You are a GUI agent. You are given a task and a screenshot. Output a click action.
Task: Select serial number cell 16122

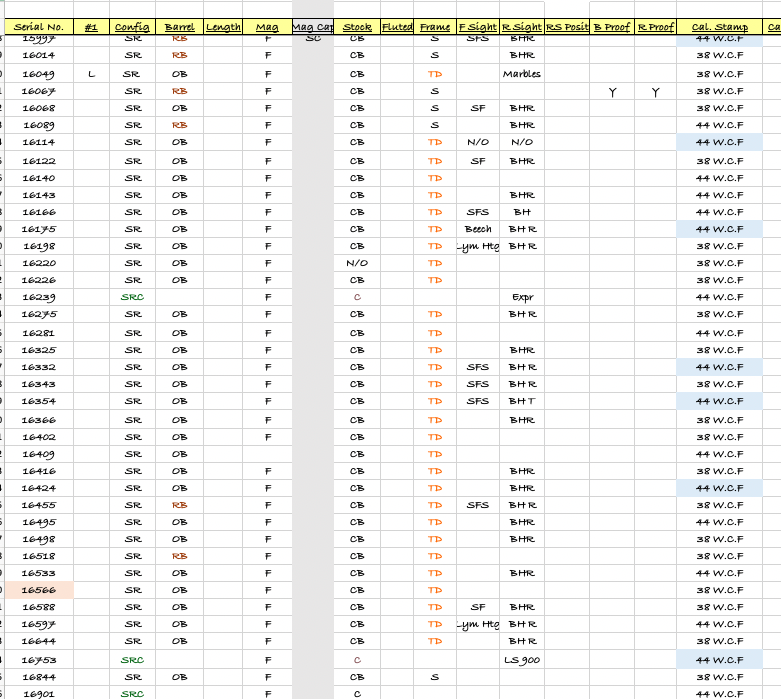coord(39,161)
